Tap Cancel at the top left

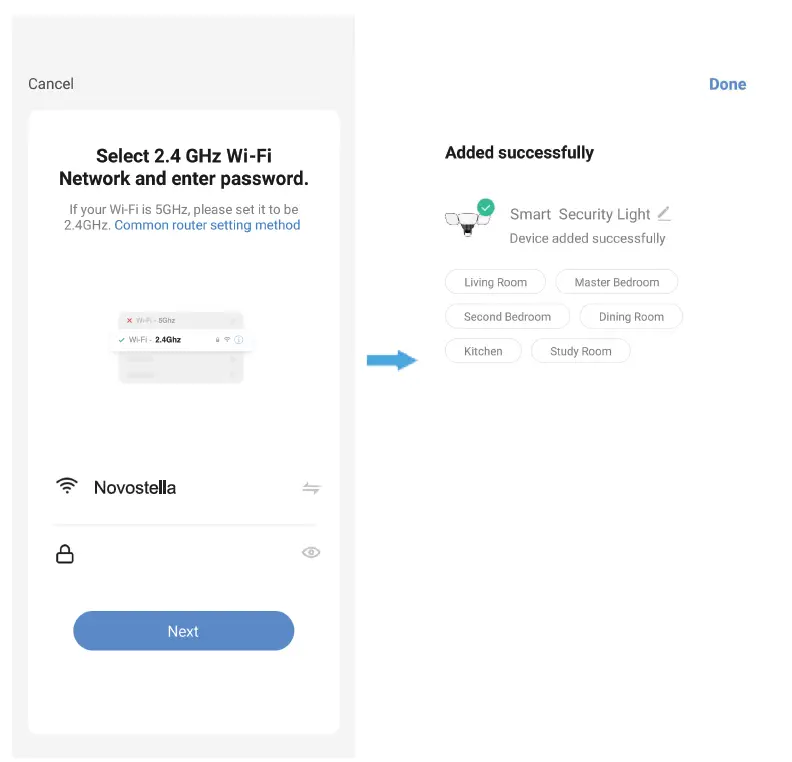click(51, 84)
